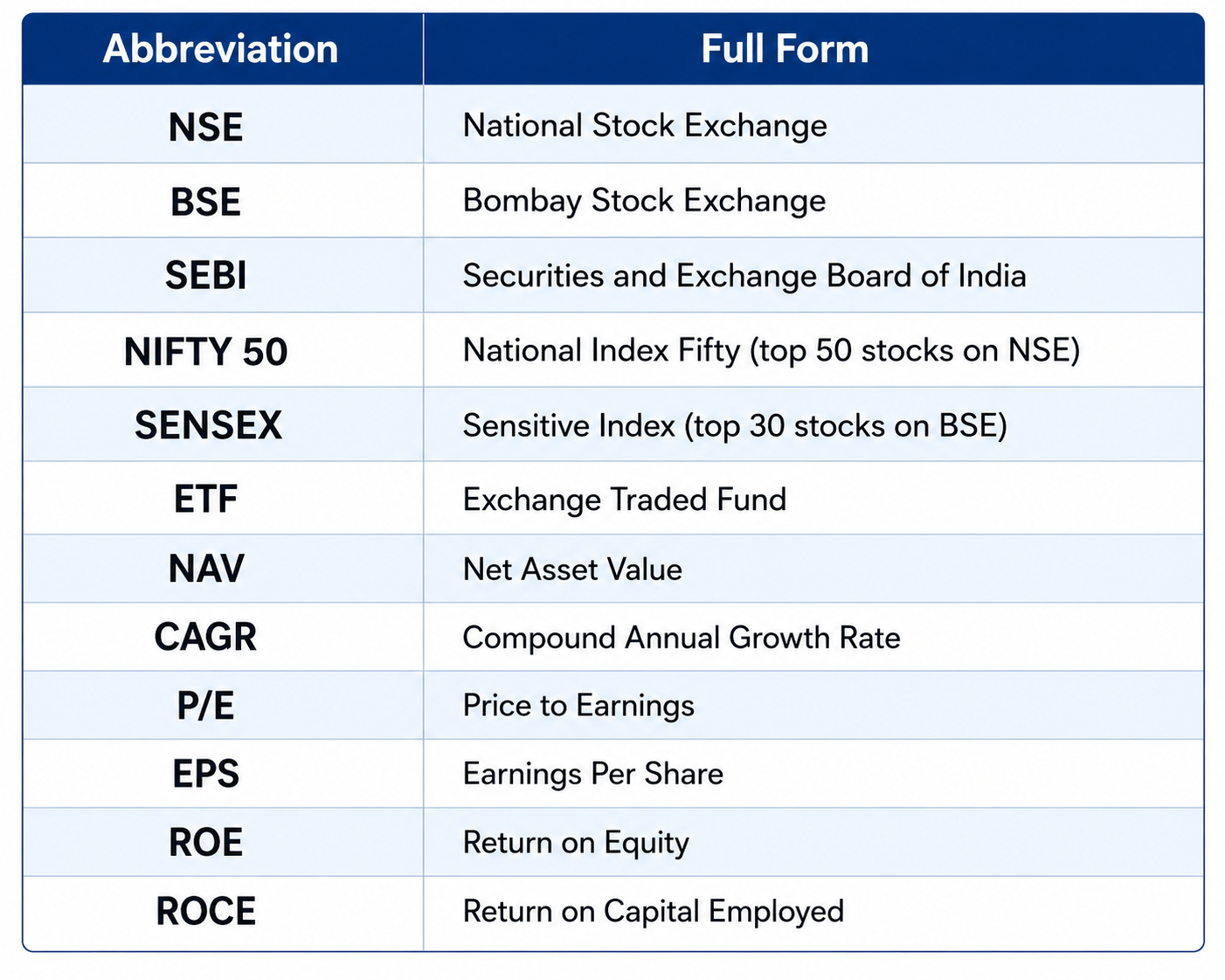Select Return on Capital Employed text
This screenshot has width=1225, height=980.
pos(654,912)
